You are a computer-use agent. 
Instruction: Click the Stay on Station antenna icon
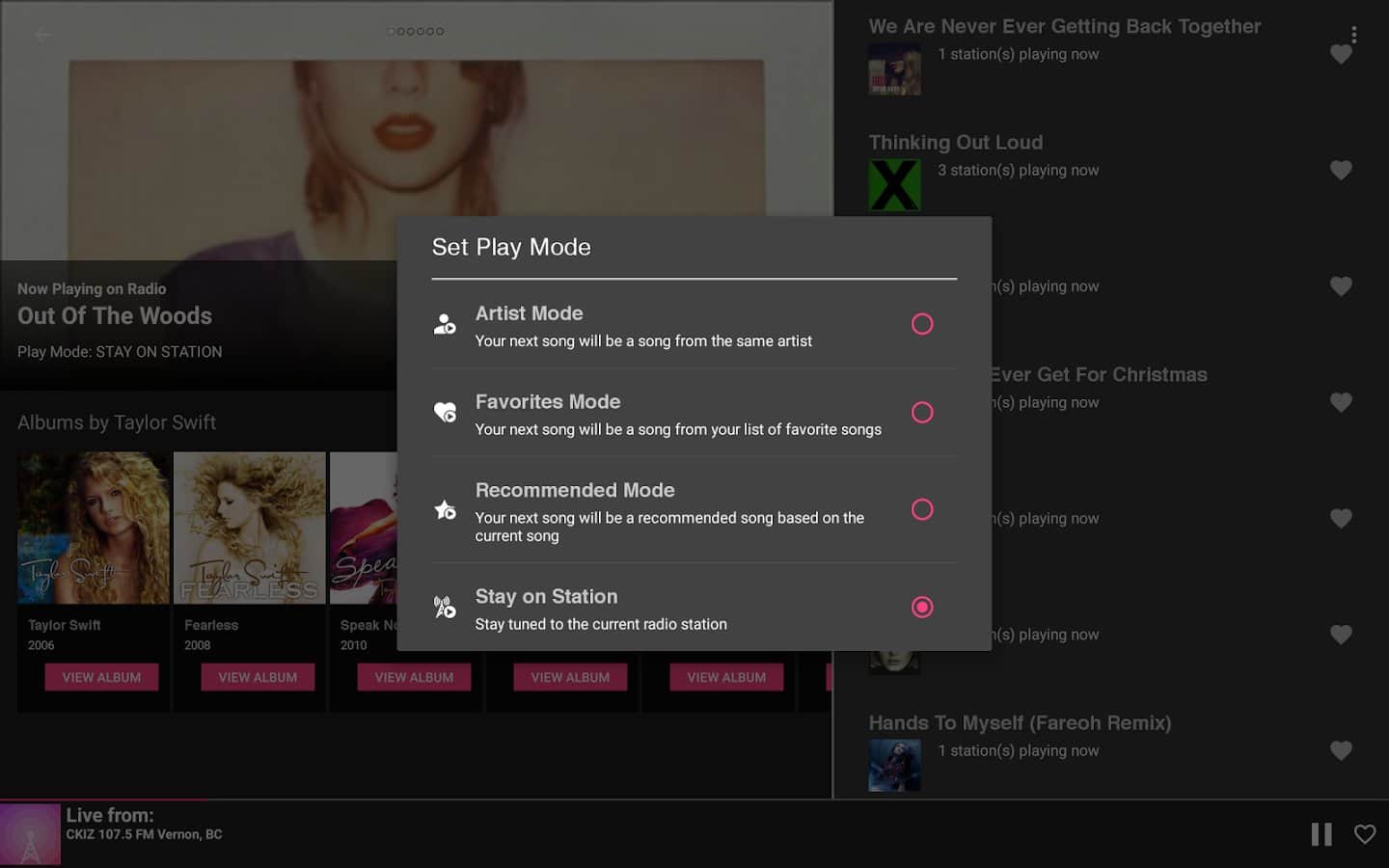click(445, 608)
